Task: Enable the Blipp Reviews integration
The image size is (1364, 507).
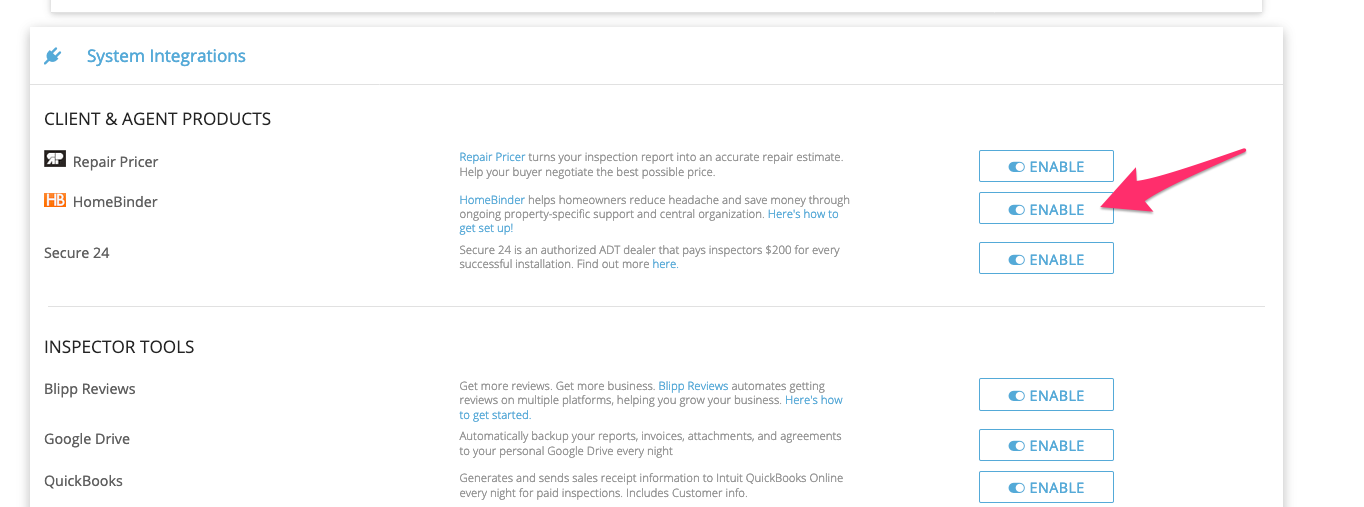Action: (x=1046, y=395)
